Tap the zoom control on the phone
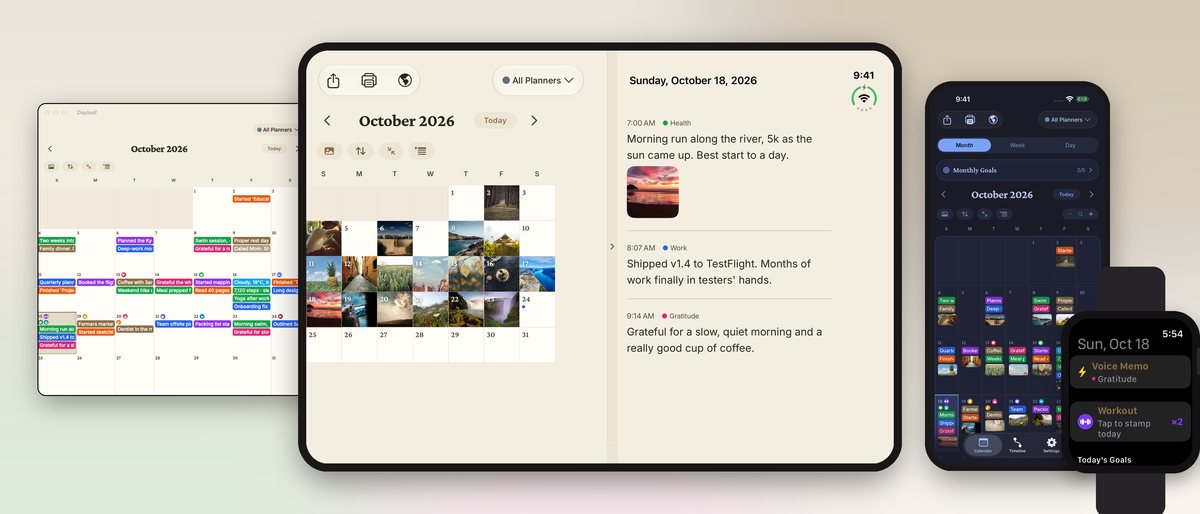Screen dimensions: 1200x514 1081,214
